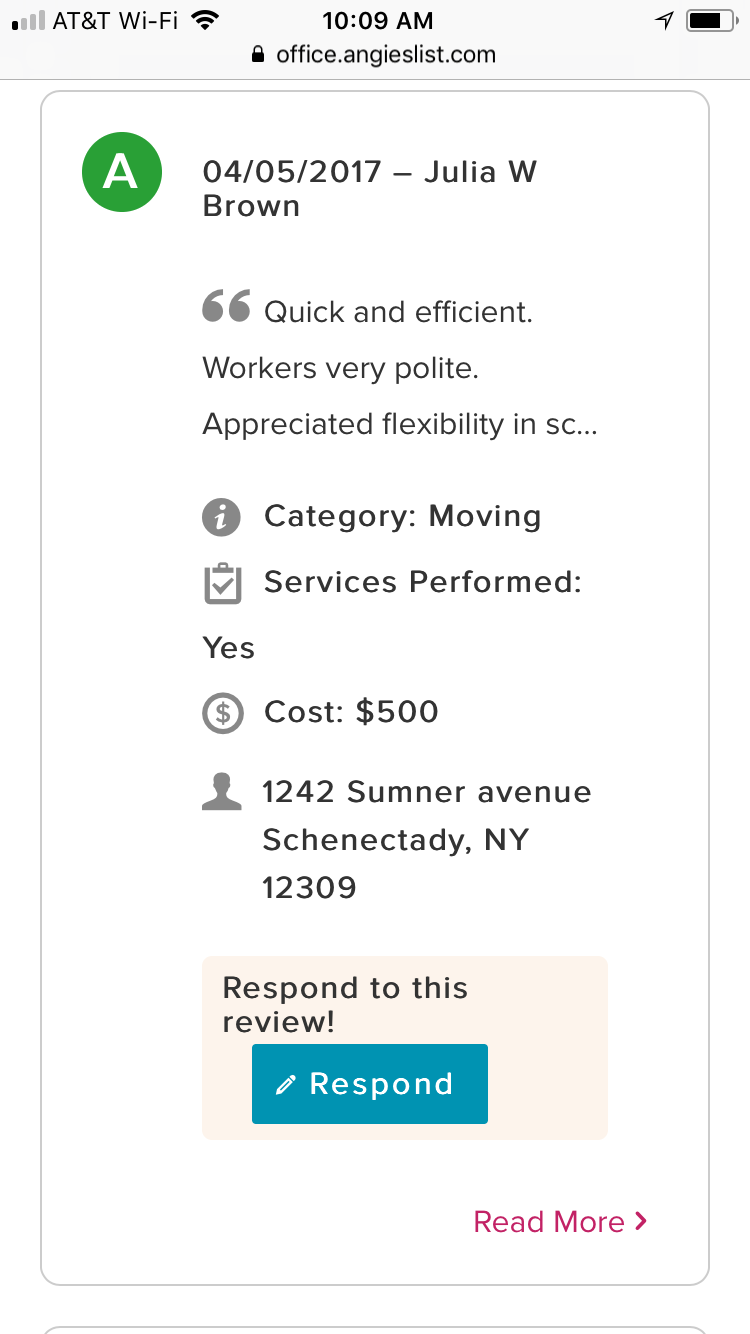Viewport: 750px width, 1334px height.
Task: Tap the dollar sign cost icon
Action: (x=222, y=713)
